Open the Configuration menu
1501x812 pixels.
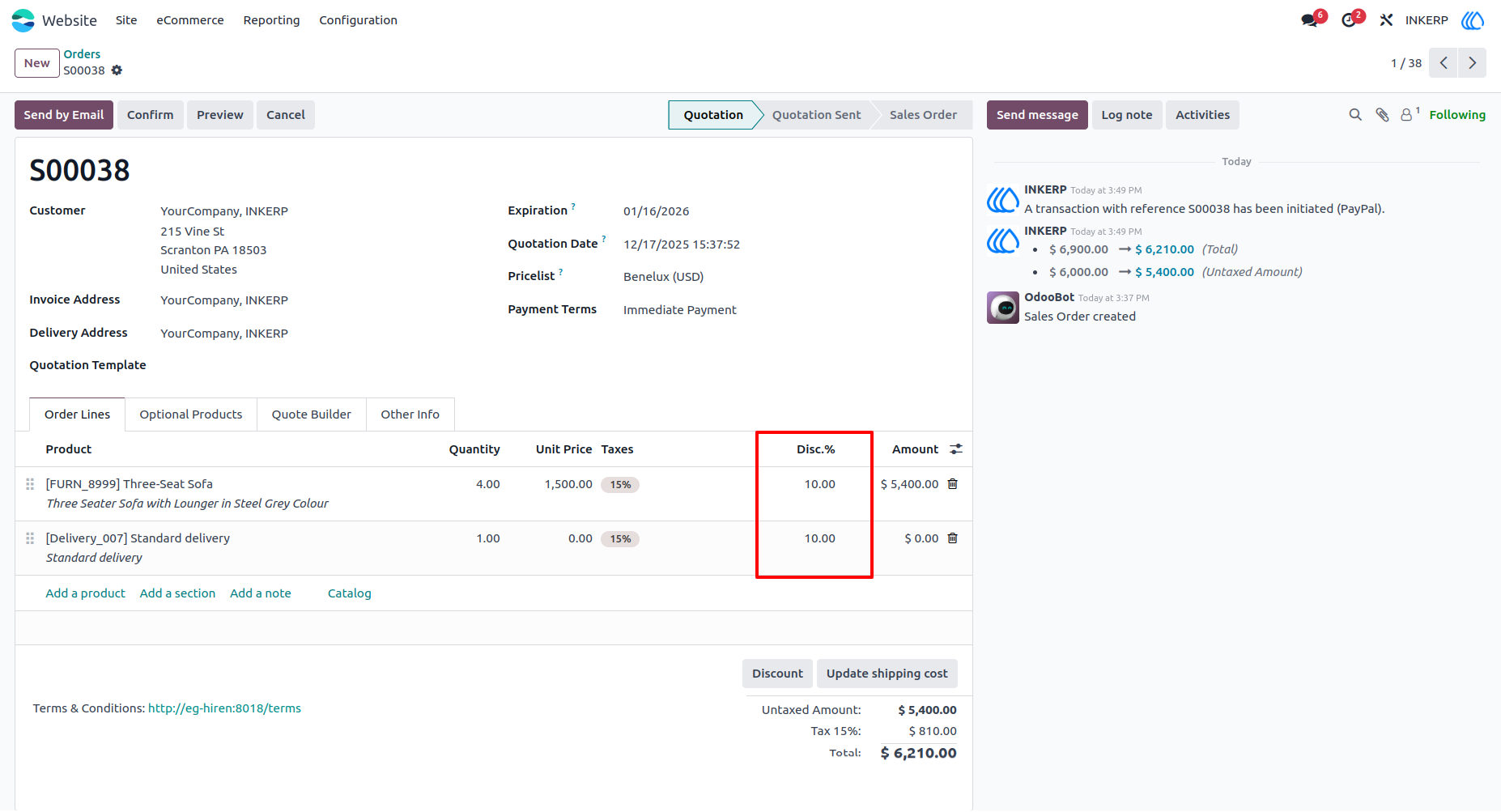[358, 20]
